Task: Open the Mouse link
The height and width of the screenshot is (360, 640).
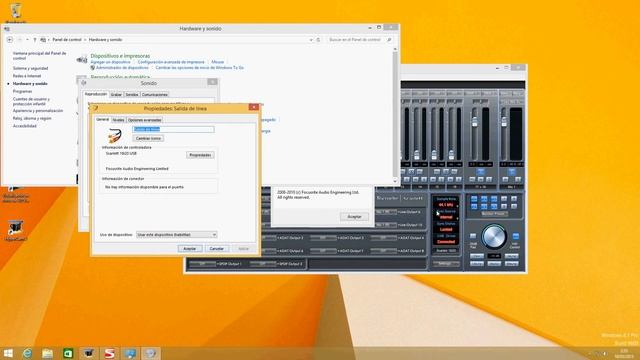Action: pyautogui.click(x=218, y=62)
